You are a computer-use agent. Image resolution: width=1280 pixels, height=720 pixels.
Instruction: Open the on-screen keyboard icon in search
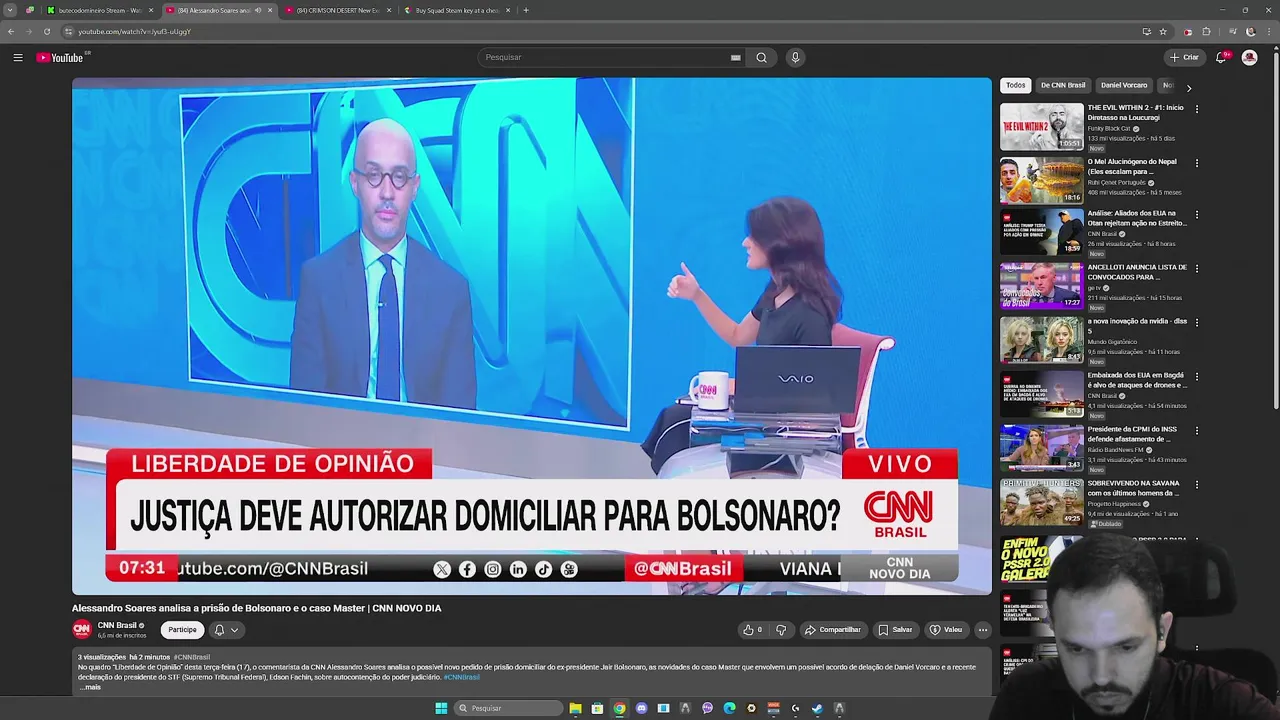tap(736, 57)
